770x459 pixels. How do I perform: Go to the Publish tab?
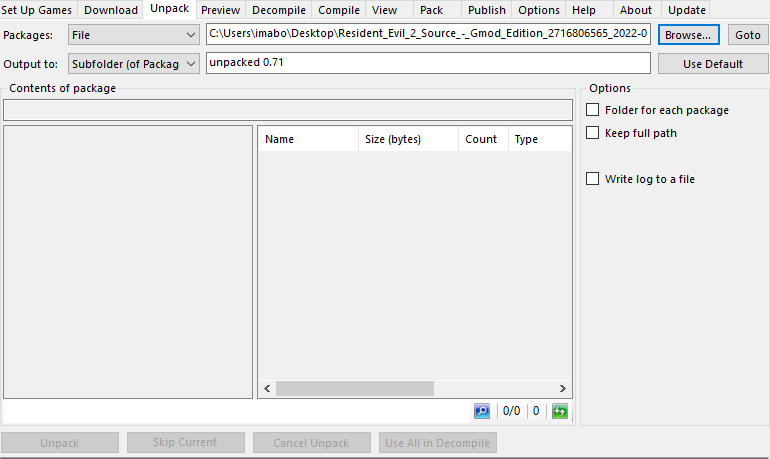486,10
